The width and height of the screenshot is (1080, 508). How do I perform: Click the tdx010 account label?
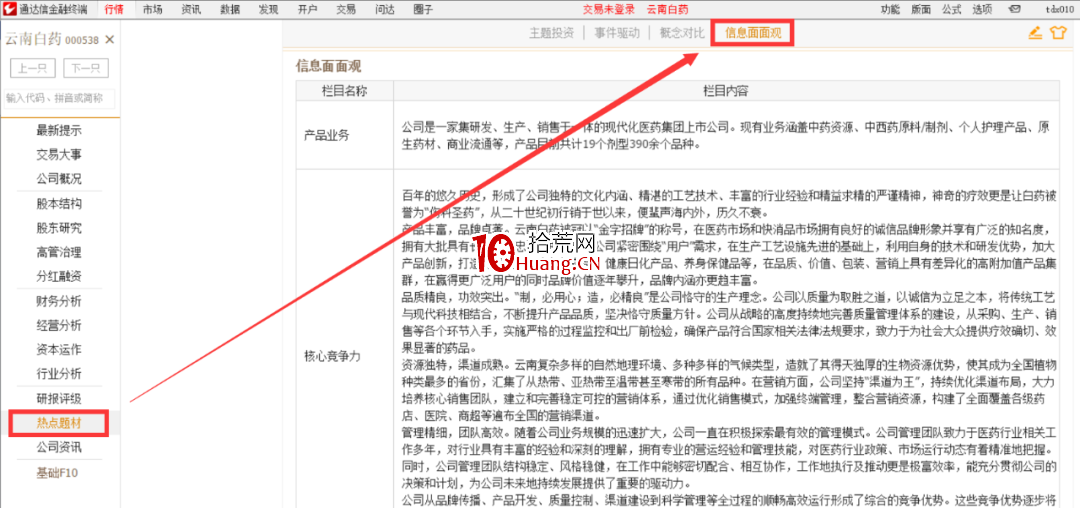pos(1059,10)
